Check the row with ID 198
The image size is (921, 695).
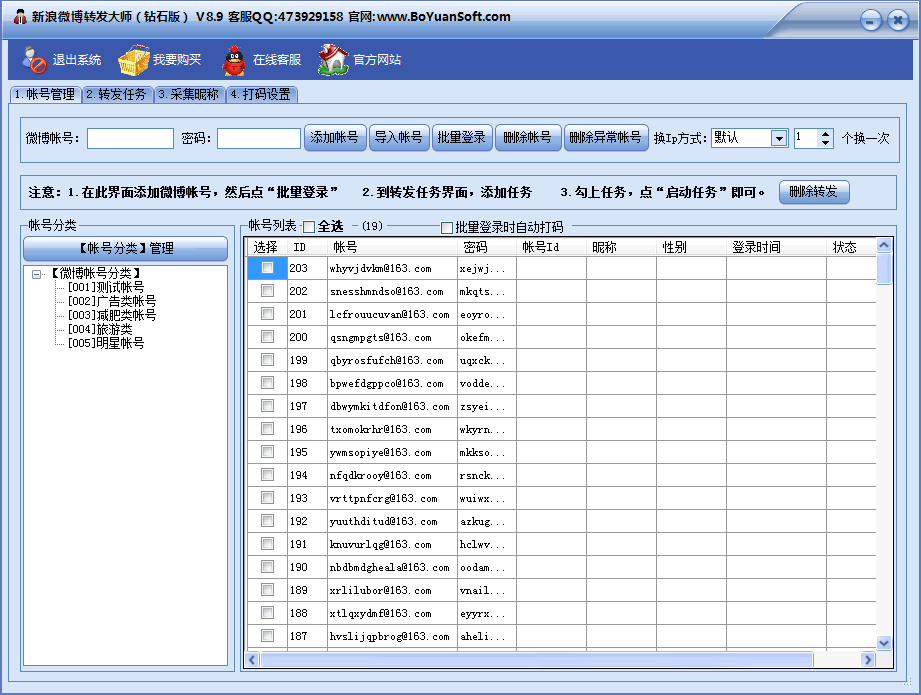tap(267, 382)
